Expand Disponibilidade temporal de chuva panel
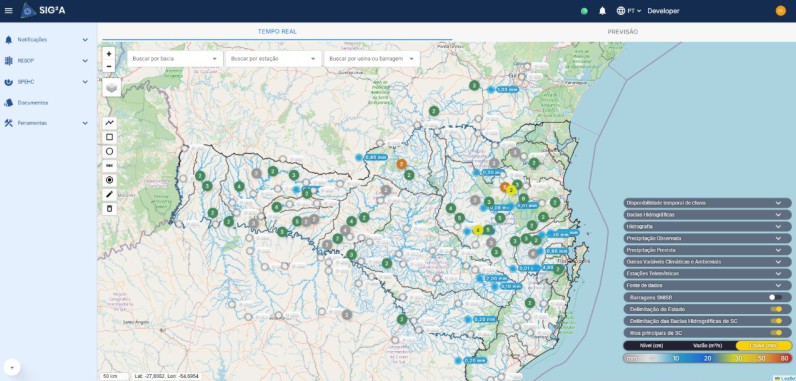Viewport: 796px width, 381px height. (707, 203)
